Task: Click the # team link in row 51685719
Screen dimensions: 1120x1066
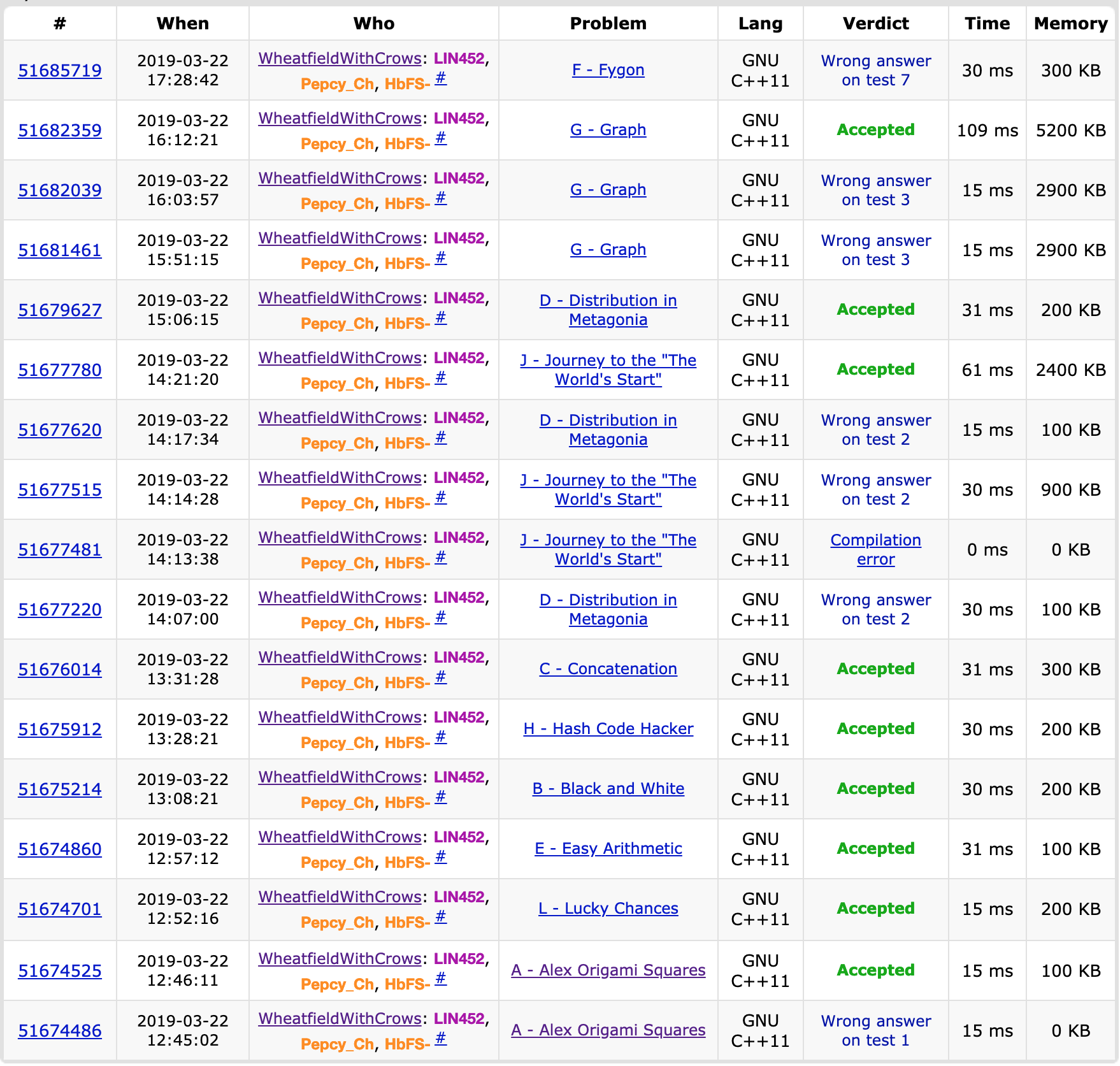Action: 440,78
